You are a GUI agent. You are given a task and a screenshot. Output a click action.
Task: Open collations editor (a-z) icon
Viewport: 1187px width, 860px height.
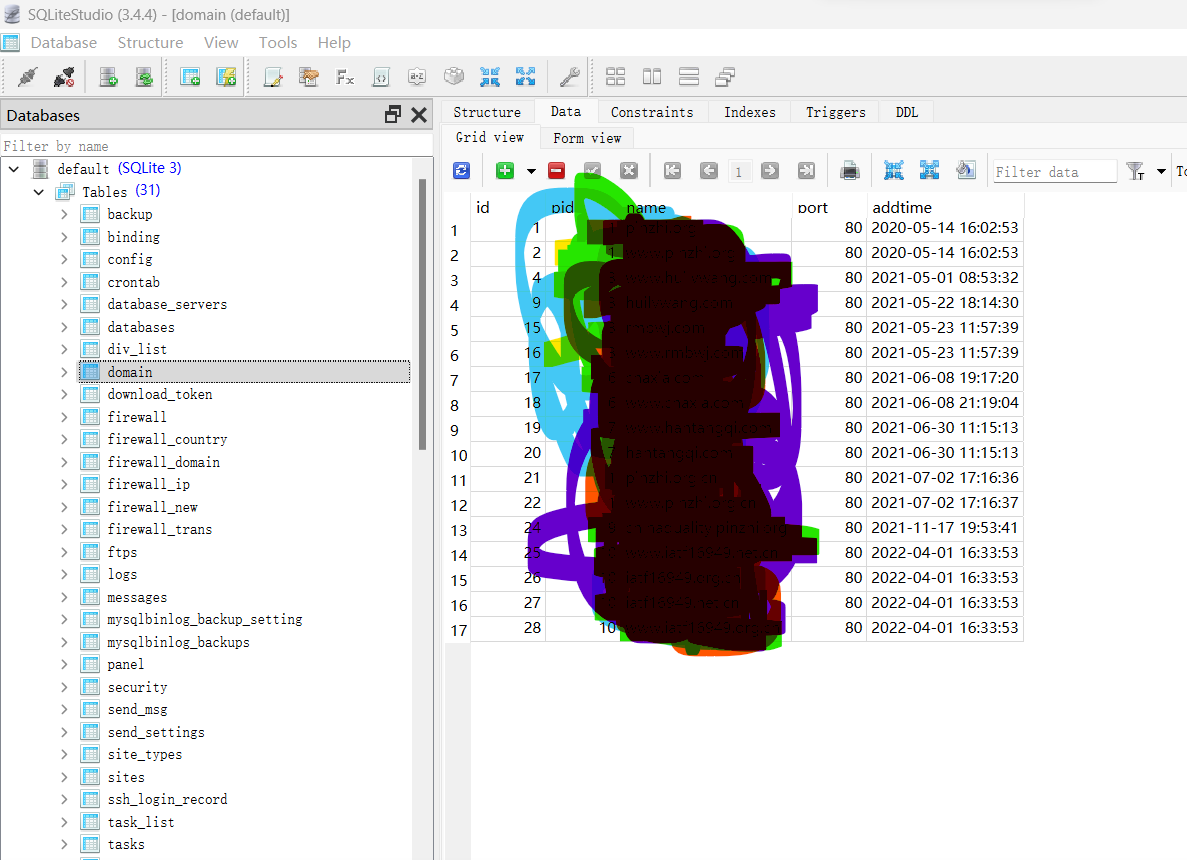417,76
